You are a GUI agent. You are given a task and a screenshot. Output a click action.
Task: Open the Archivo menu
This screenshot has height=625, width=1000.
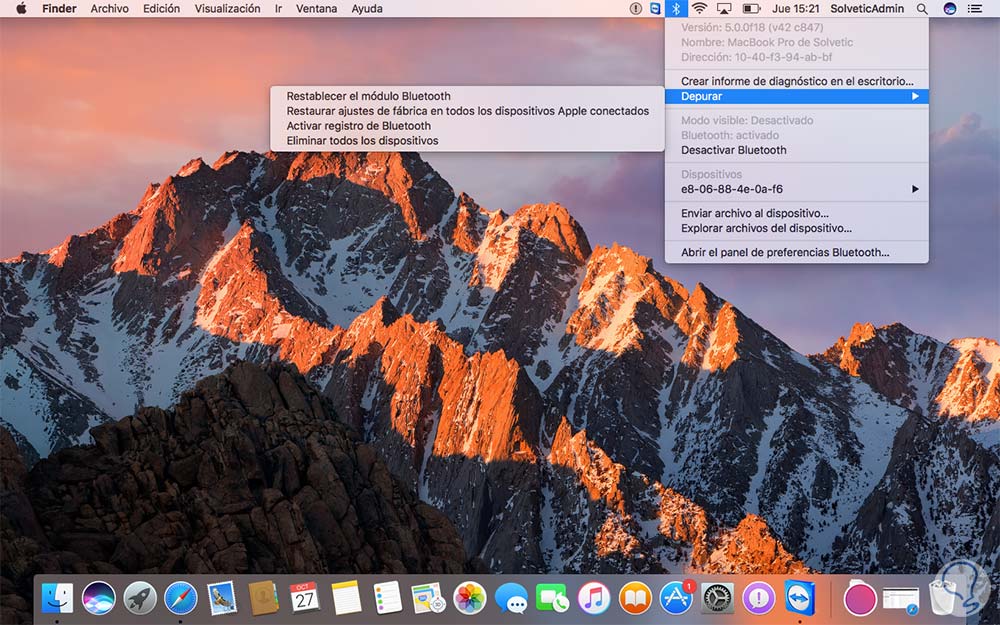tap(110, 8)
